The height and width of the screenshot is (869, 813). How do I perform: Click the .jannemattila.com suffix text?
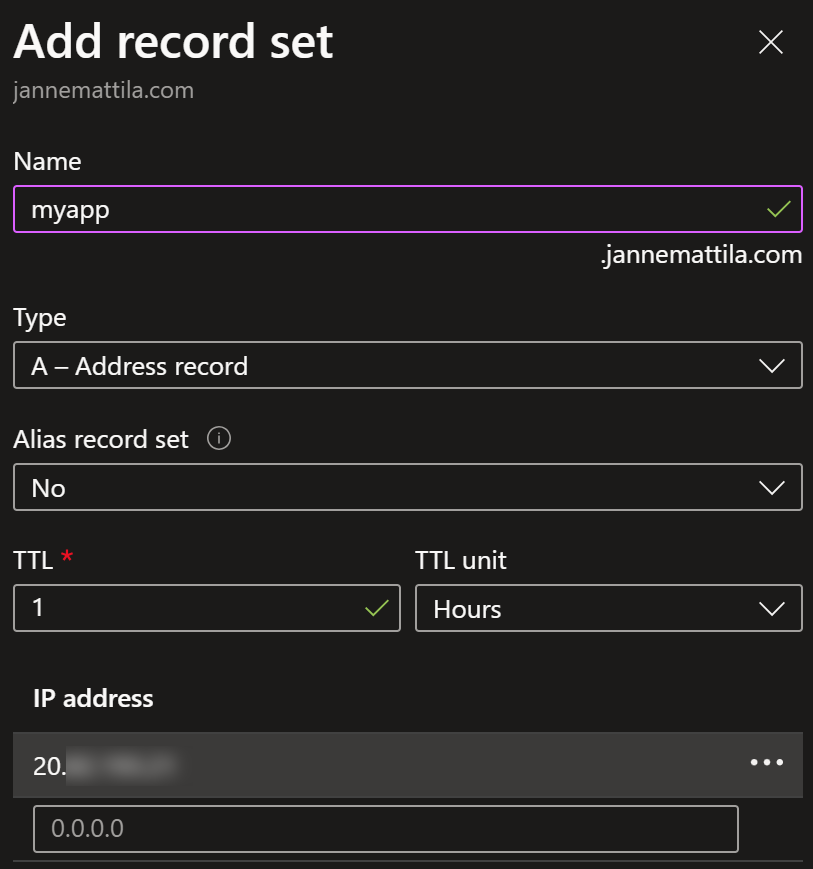tap(702, 255)
